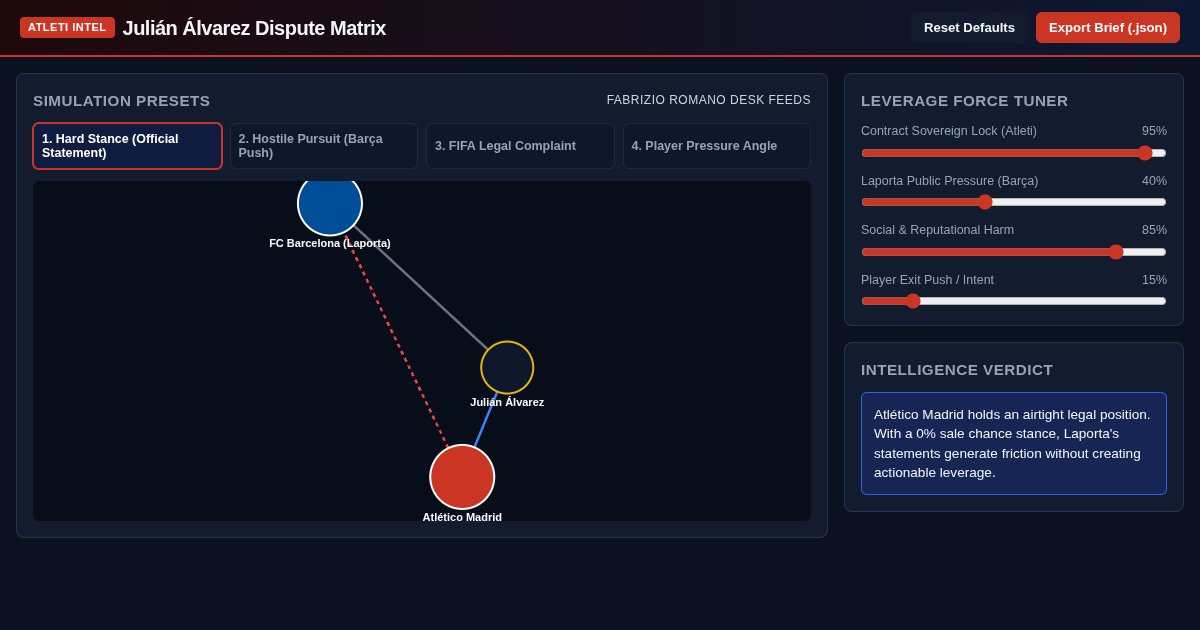Click the FC Barcelona (Laporta) node label
The image size is (1200, 630).
tap(330, 243)
